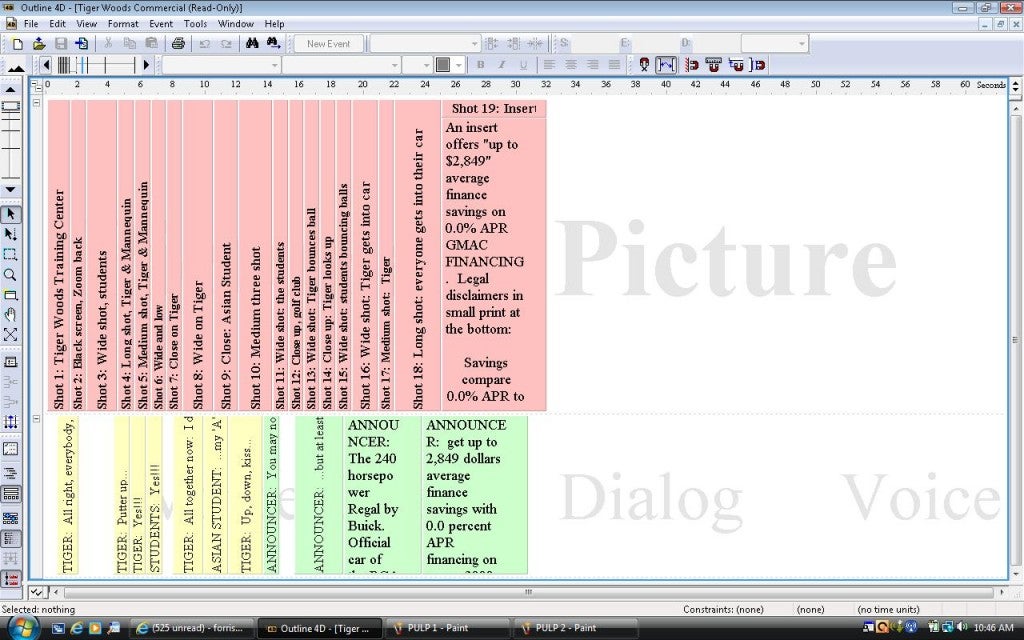Switch to PULP 1 - Paint in taskbar

tap(448, 628)
